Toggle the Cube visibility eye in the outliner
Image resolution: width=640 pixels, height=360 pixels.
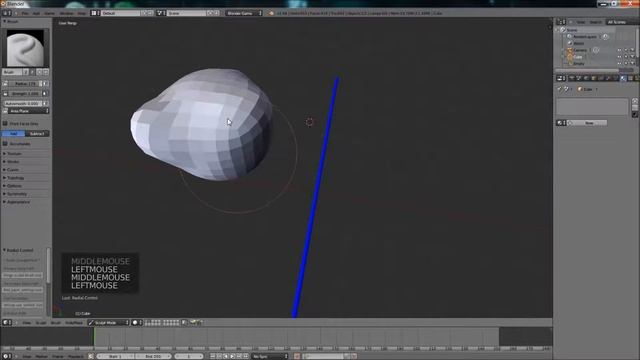pyautogui.click(x=619, y=57)
